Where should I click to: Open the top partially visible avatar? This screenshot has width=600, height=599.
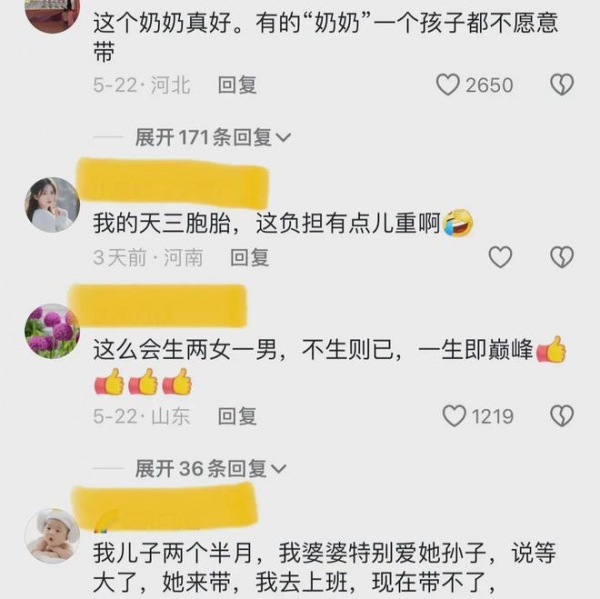[x=52, y=15]
